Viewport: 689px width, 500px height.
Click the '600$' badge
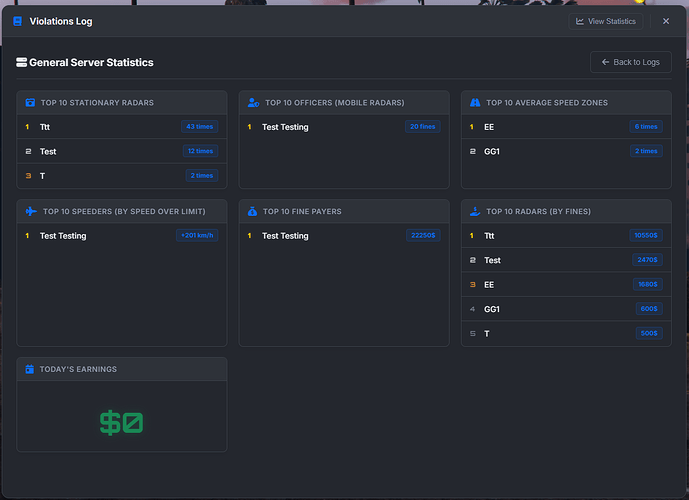(x=649, y=309)
